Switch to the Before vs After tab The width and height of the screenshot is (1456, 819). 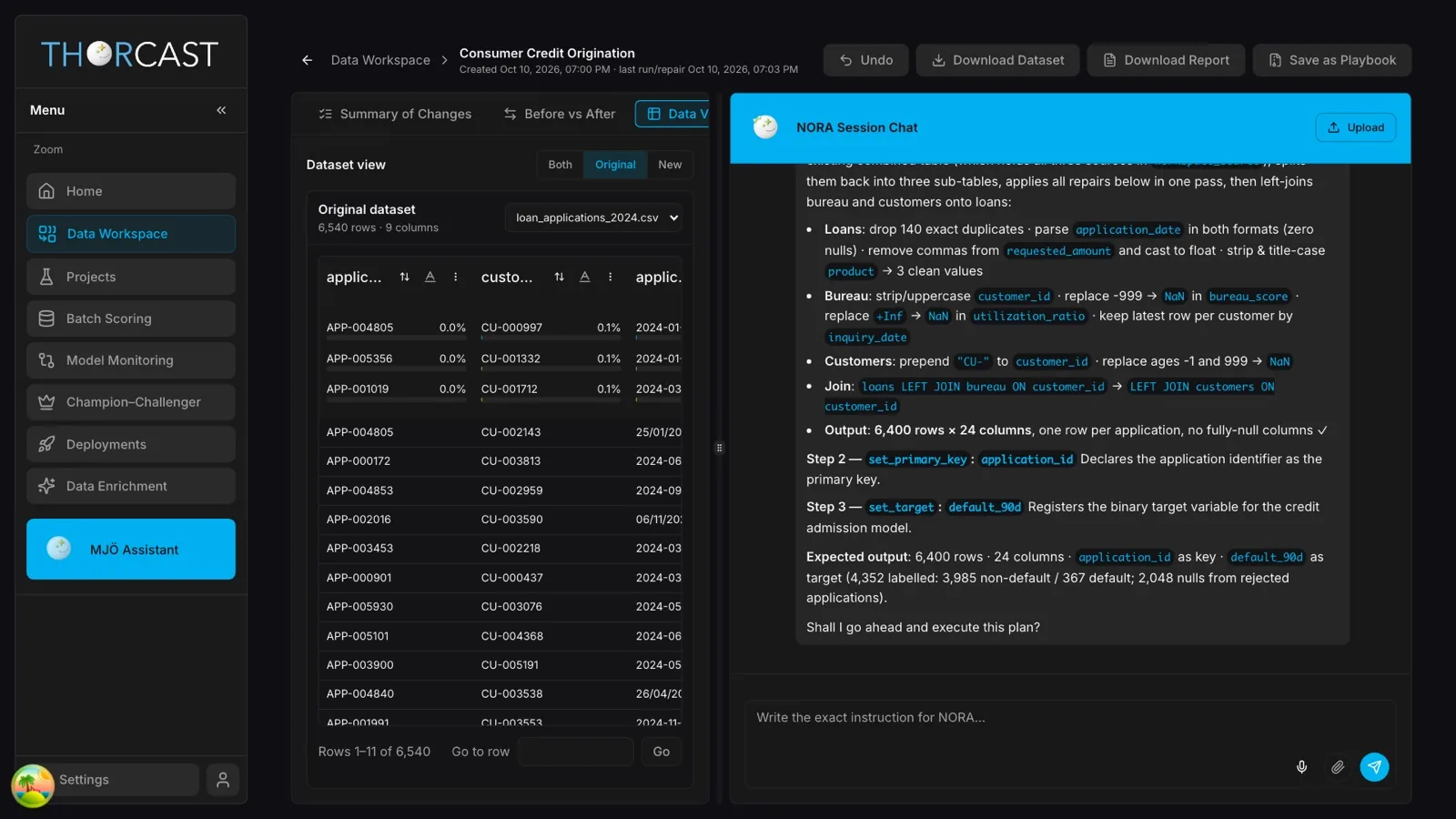click(x=560, y=114)
